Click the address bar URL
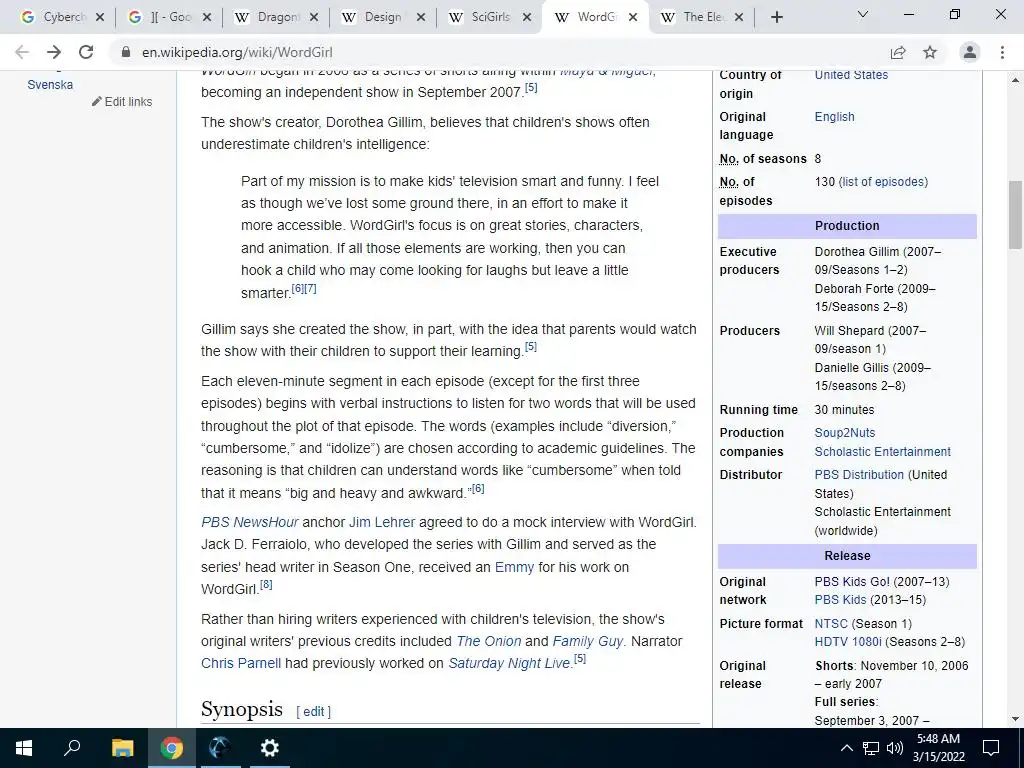1024x768 pixels. click(x=237, y=52)
